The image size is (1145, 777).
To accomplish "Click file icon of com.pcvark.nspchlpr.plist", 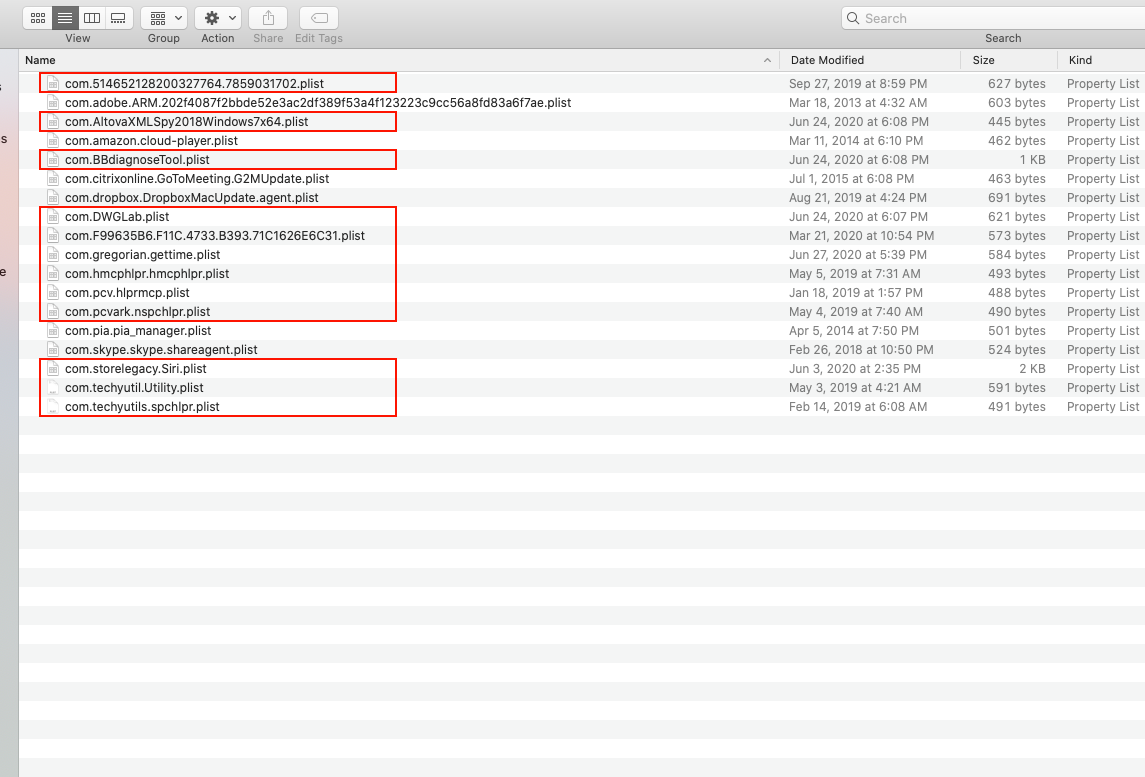I will coord(53,311).
